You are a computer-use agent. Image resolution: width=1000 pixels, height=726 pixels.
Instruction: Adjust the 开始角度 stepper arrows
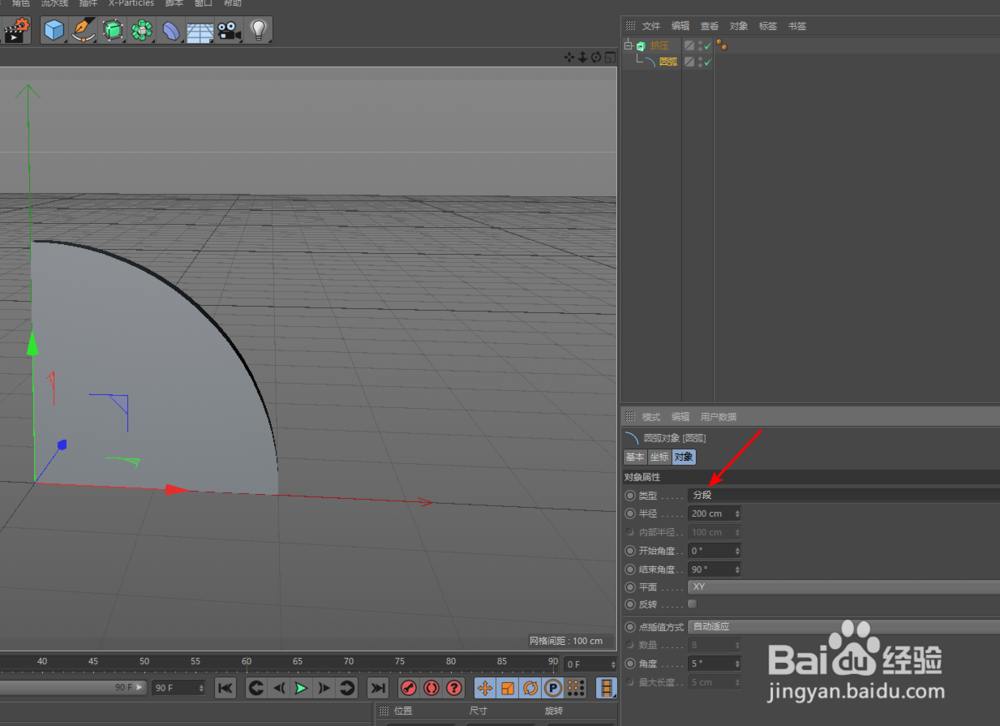click(x=737, y=551)
